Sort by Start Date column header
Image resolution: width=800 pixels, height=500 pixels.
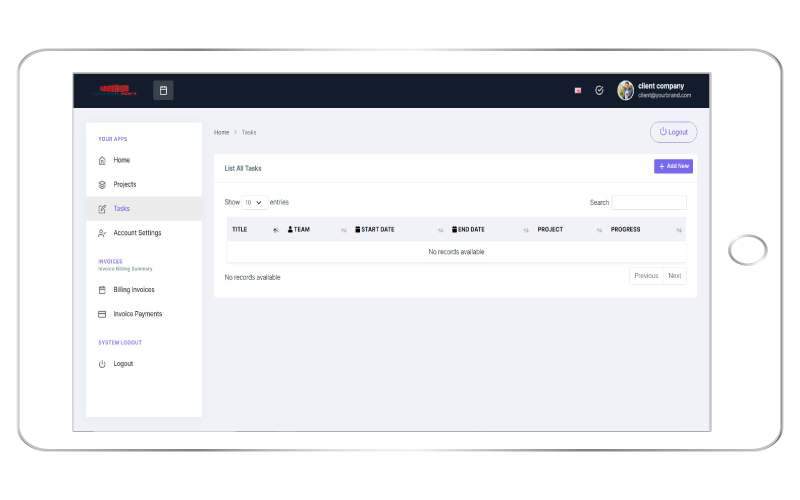pos(378,230)
